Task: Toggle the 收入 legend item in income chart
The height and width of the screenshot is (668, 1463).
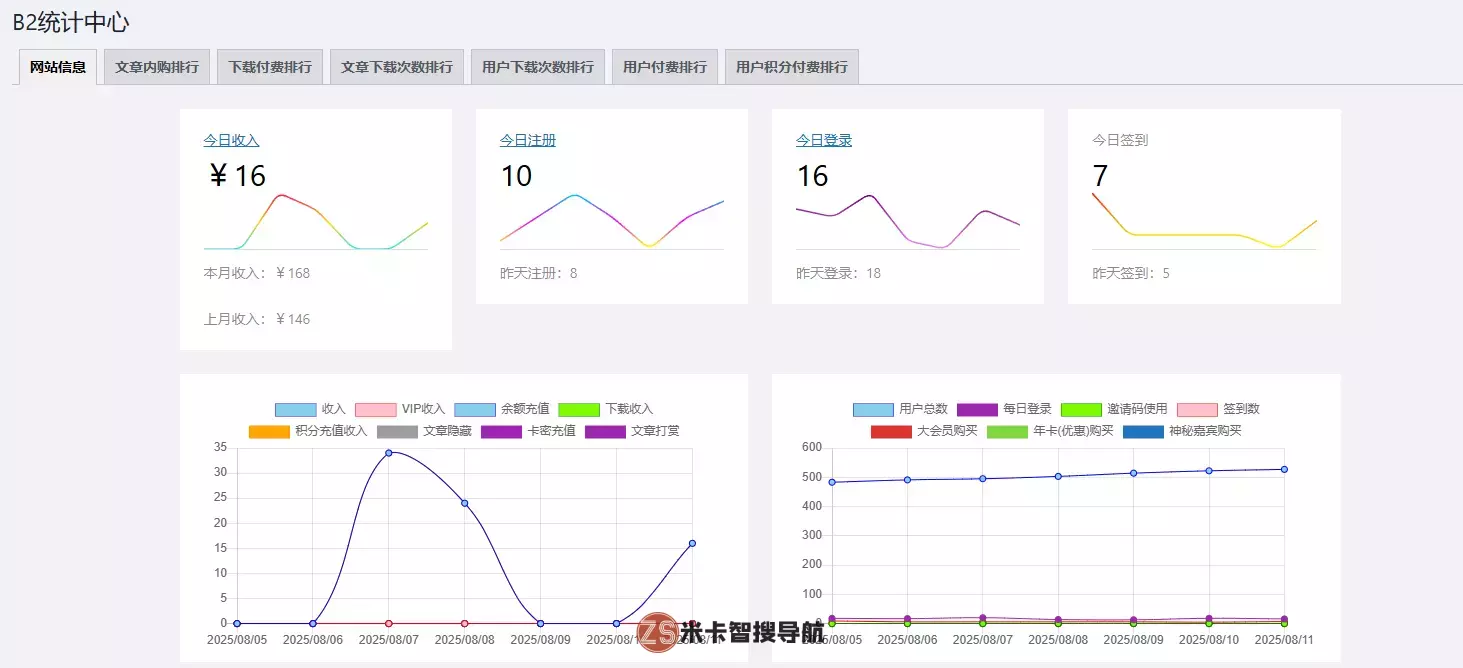Action: (x=310, y=409)
